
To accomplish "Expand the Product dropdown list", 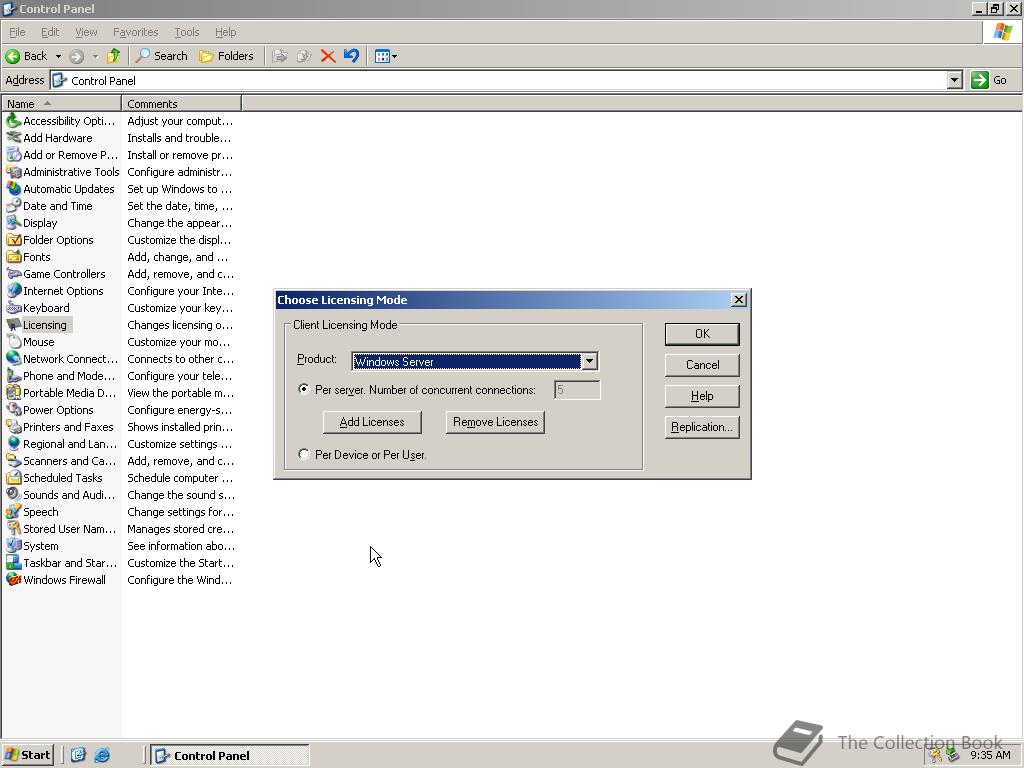I will pyautogui.click(x=589, y=361).
